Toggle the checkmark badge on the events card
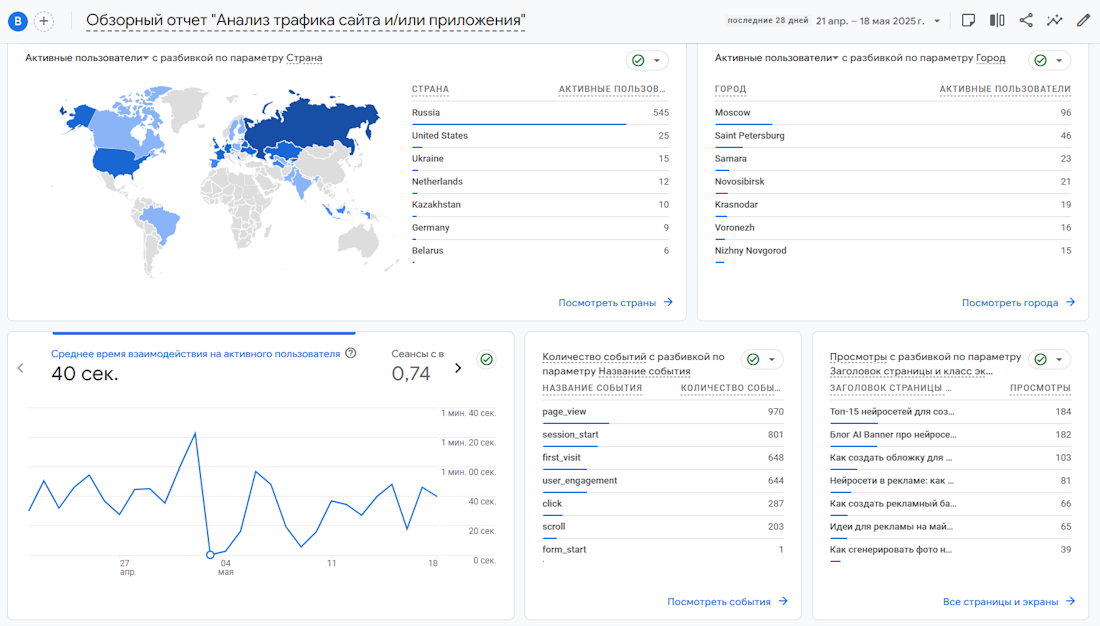Screen dimensions: 1100x626 (754, 358)
